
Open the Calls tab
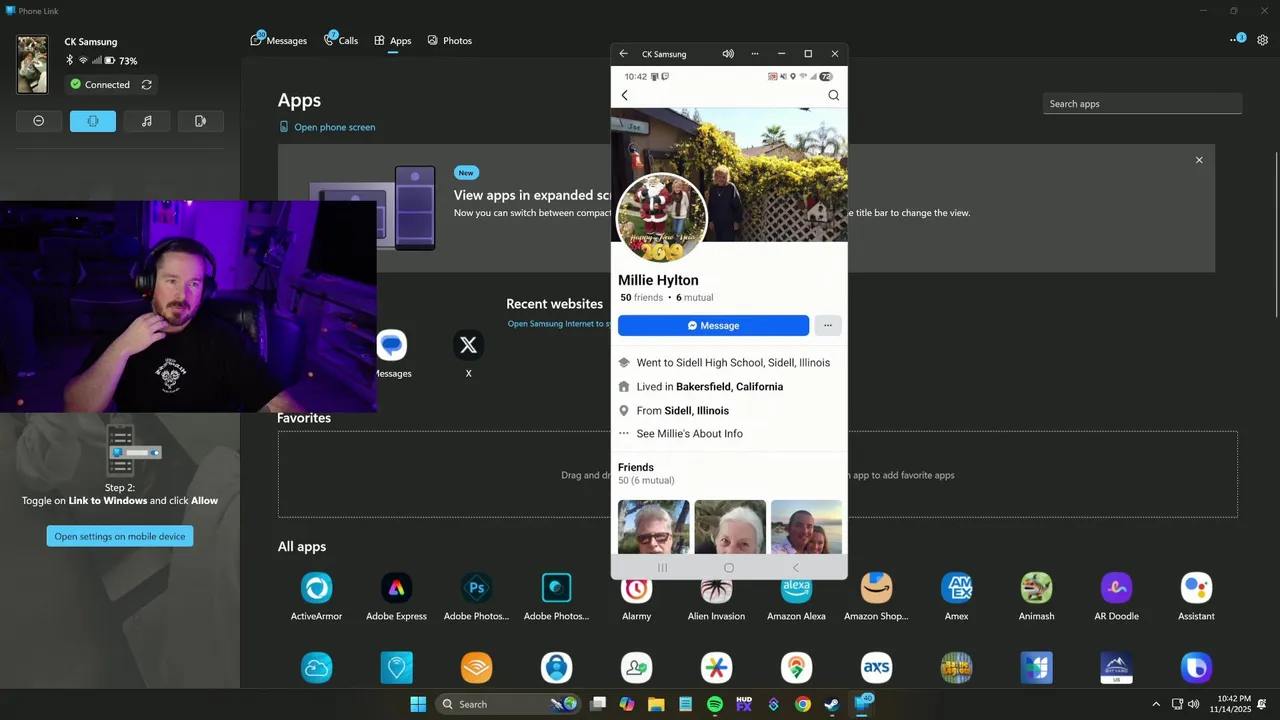tap(341, 41)
